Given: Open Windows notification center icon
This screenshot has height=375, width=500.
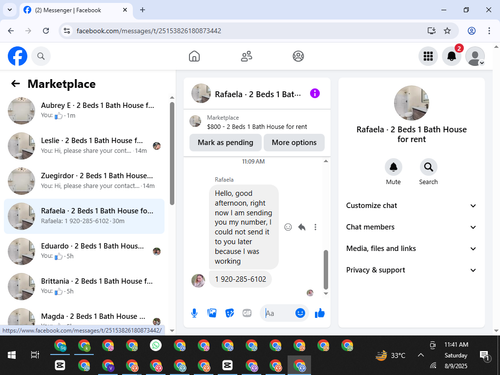Looking at the screenshot, I should (x=484, y=355).
